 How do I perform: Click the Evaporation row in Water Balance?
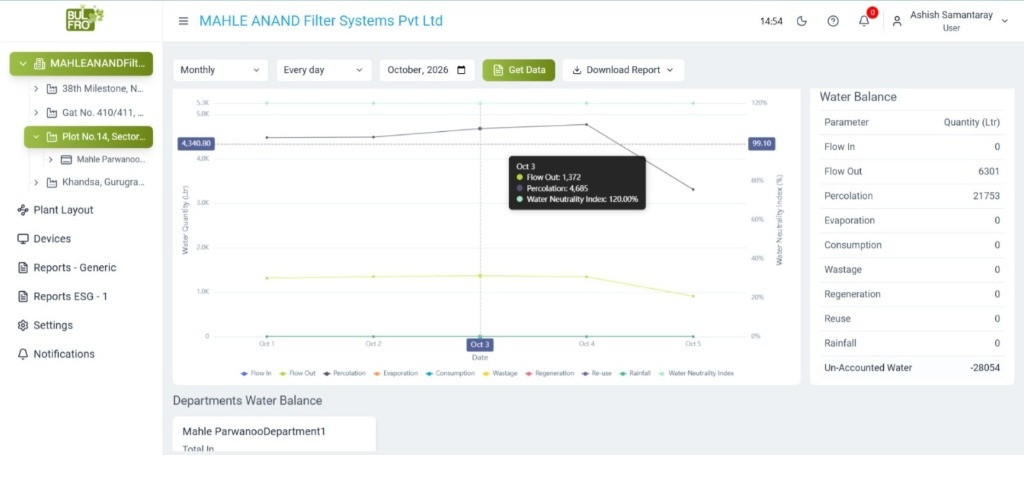coord(912,220)
